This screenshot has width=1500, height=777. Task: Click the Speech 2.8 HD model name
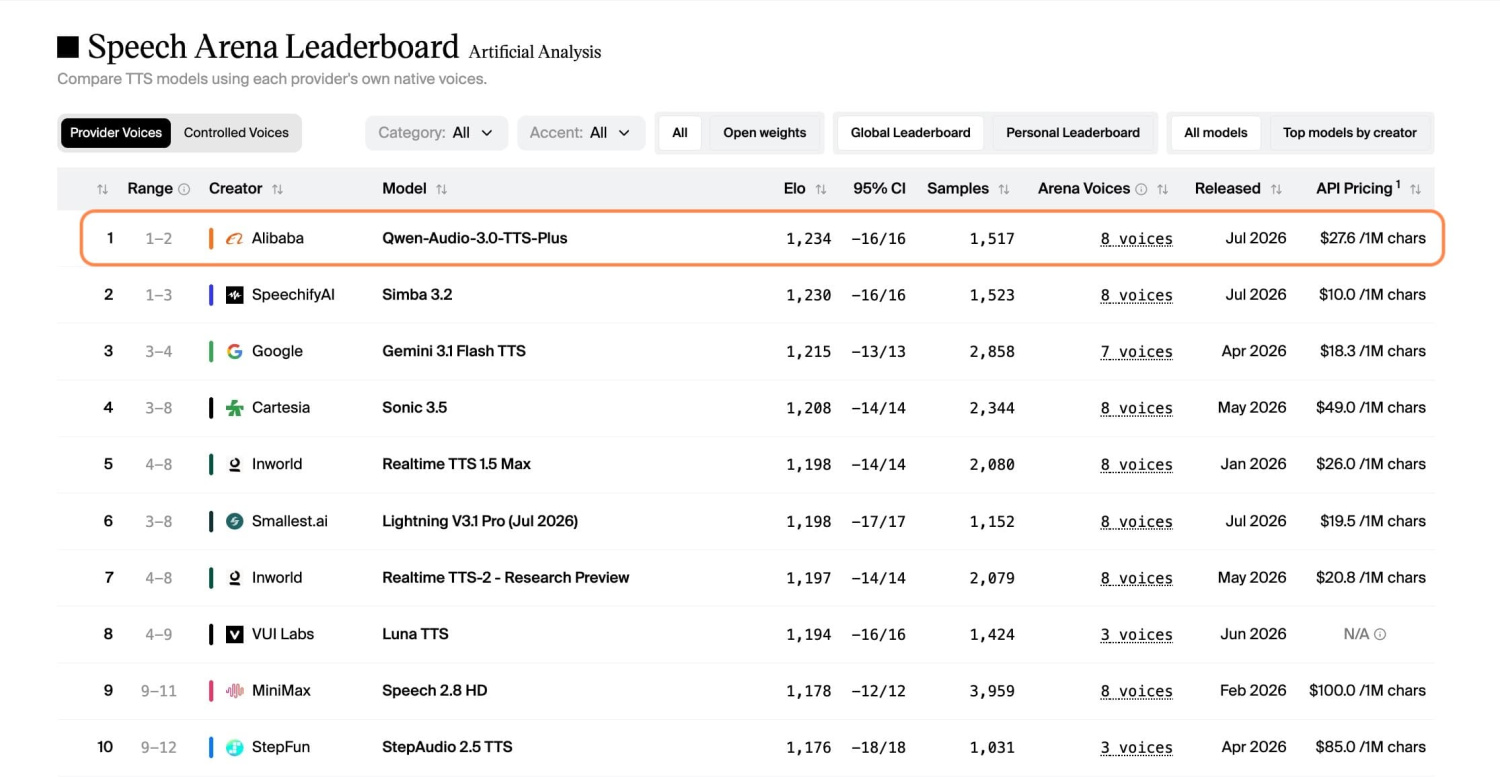(435, 690)
